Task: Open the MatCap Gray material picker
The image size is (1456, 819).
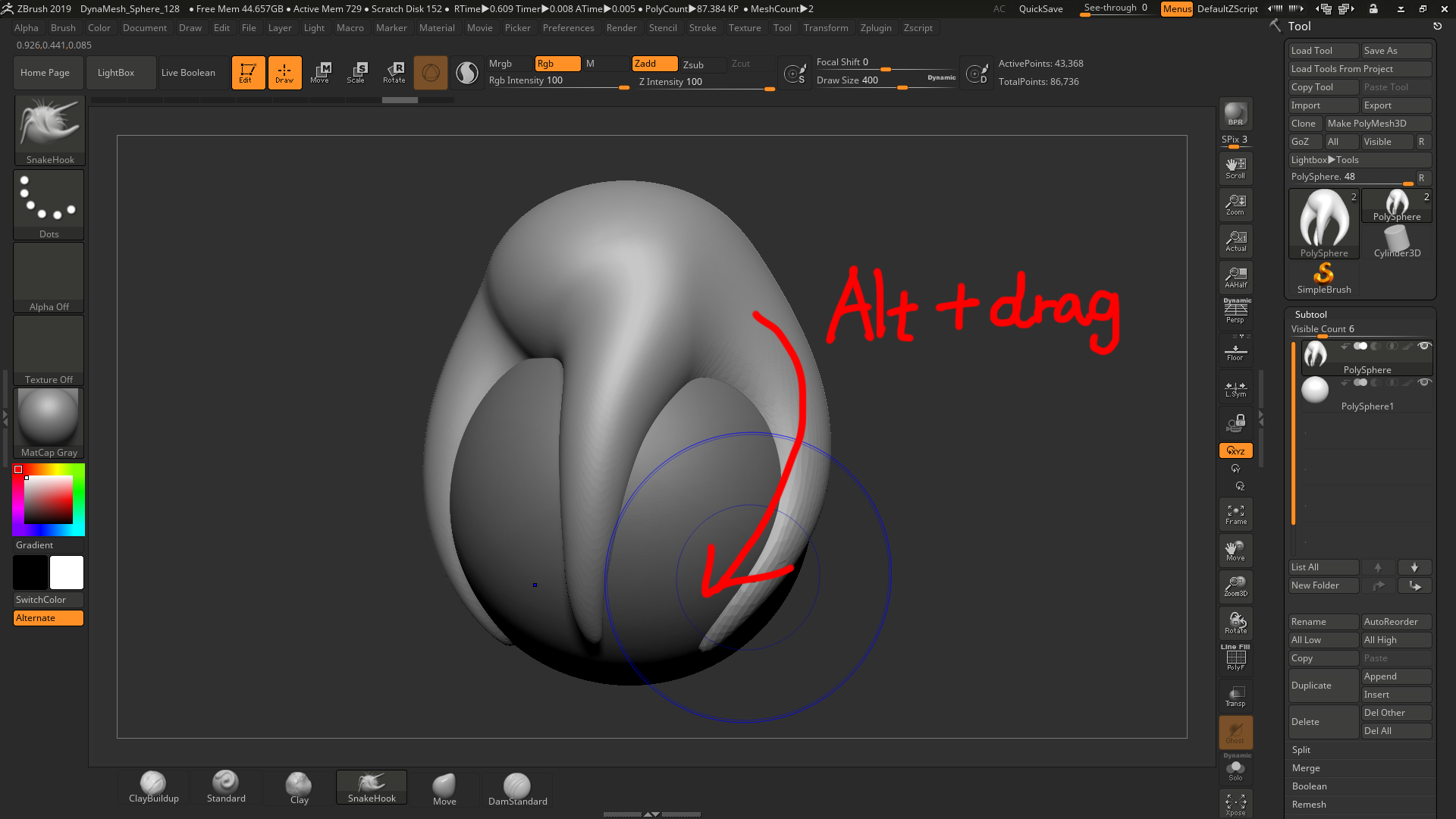Action: 49,422
